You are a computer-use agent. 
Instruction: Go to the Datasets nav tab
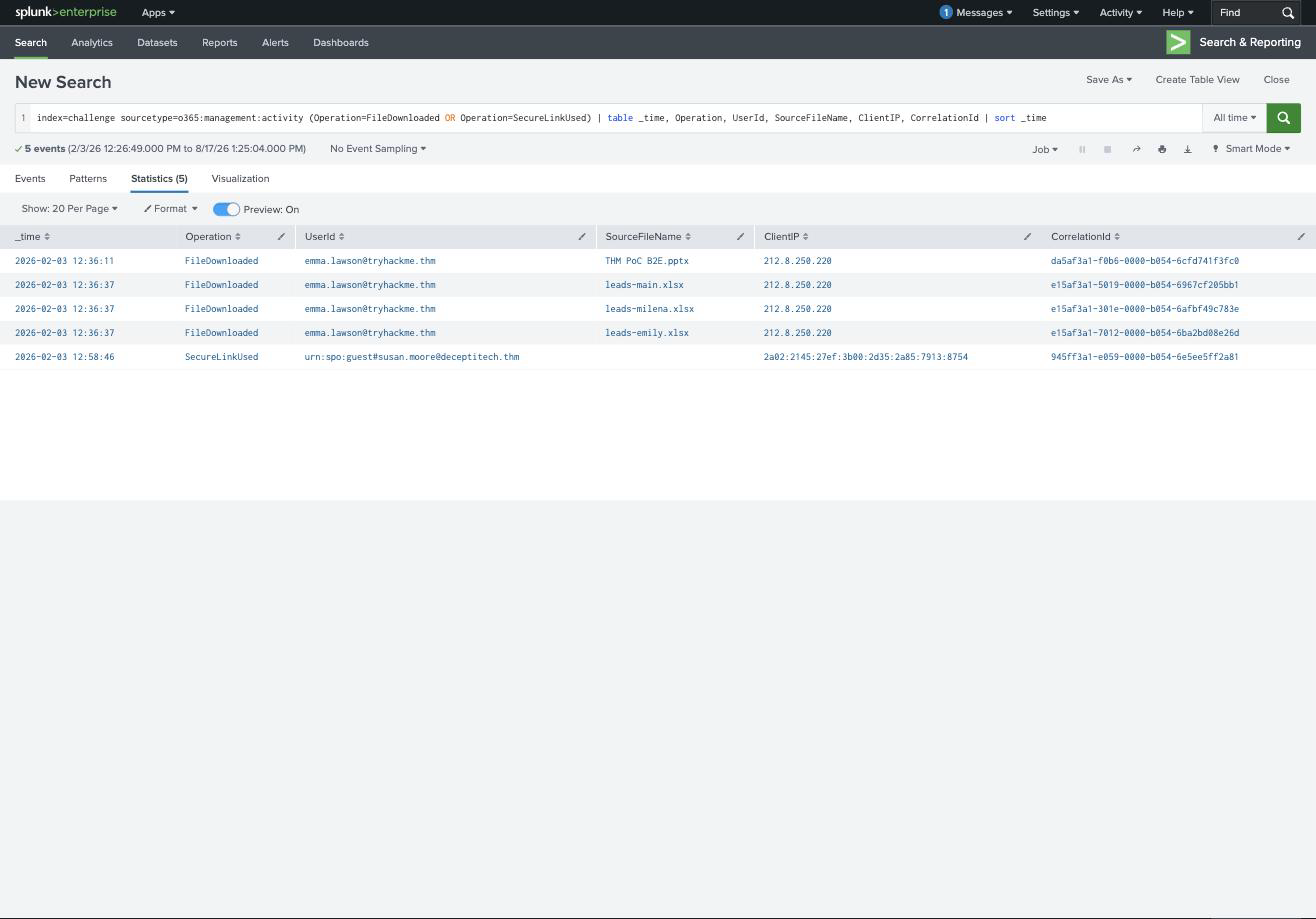click(157, 43)
